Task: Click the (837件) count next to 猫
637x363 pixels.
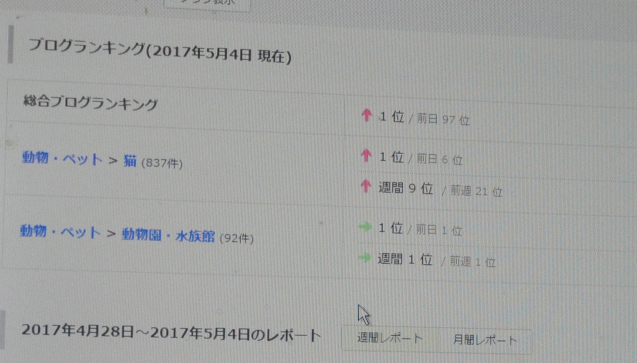Action: 162,163
